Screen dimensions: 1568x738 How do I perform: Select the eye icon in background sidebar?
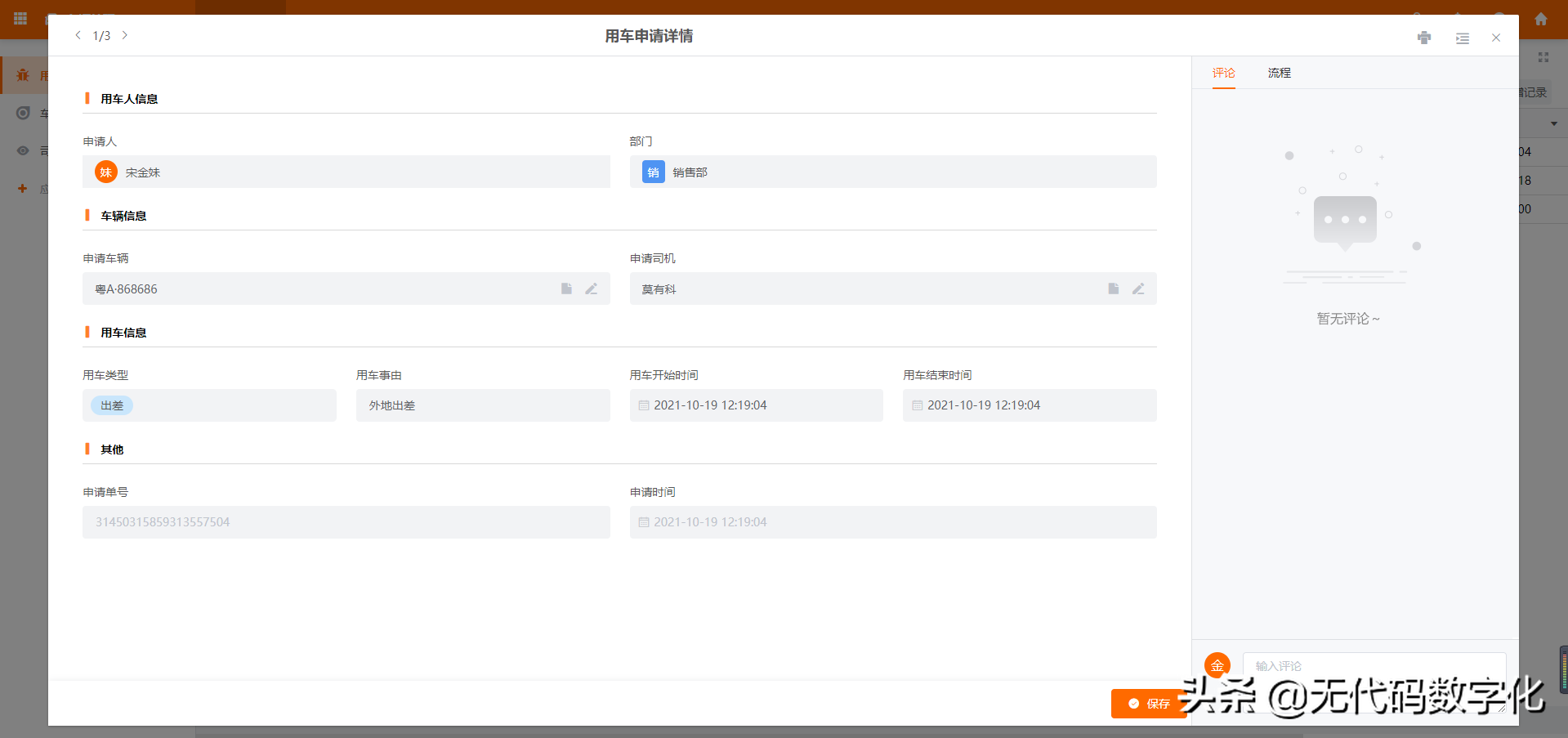point(23,150)
